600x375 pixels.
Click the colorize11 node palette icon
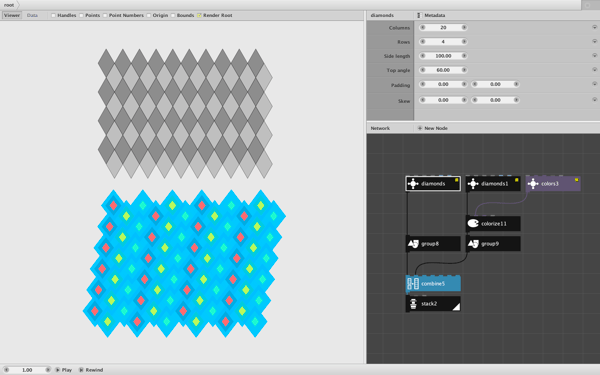pos(473,223)
